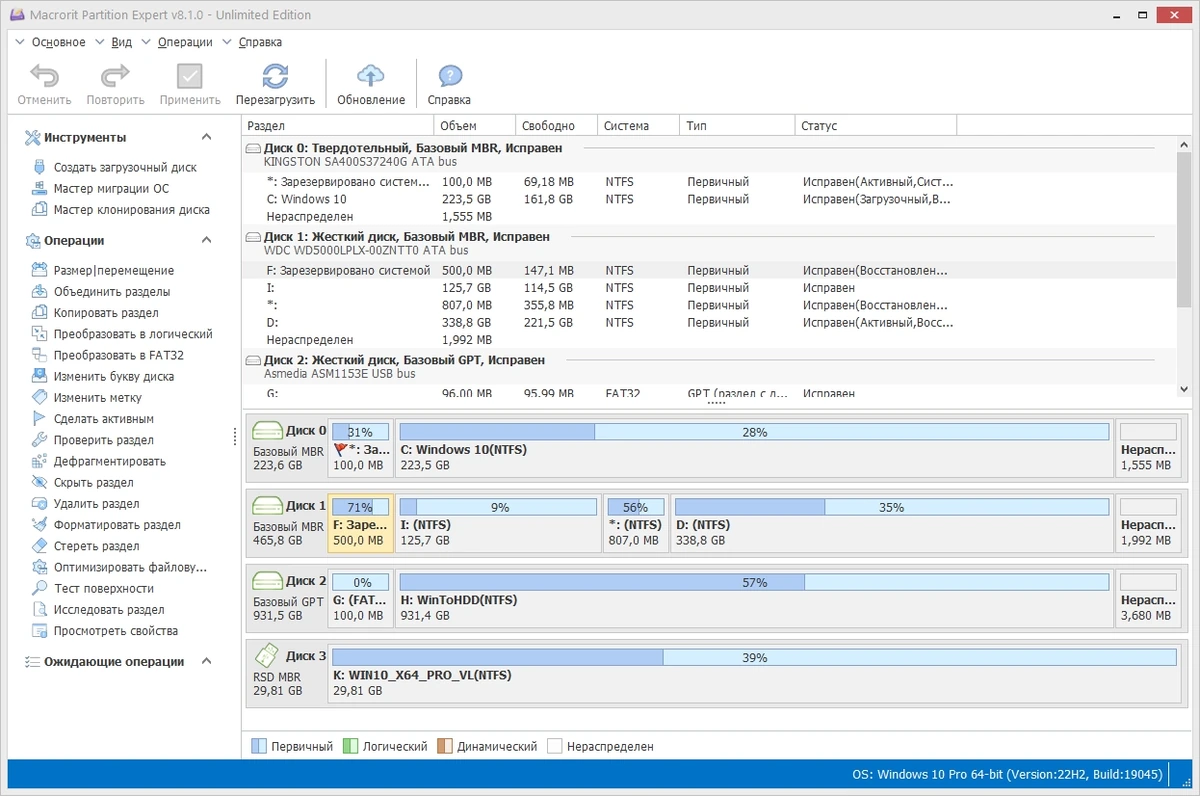This screenshot has width=1200, height=796.
Task: Sort by the Раздел column header
Action: pos(338,126)
